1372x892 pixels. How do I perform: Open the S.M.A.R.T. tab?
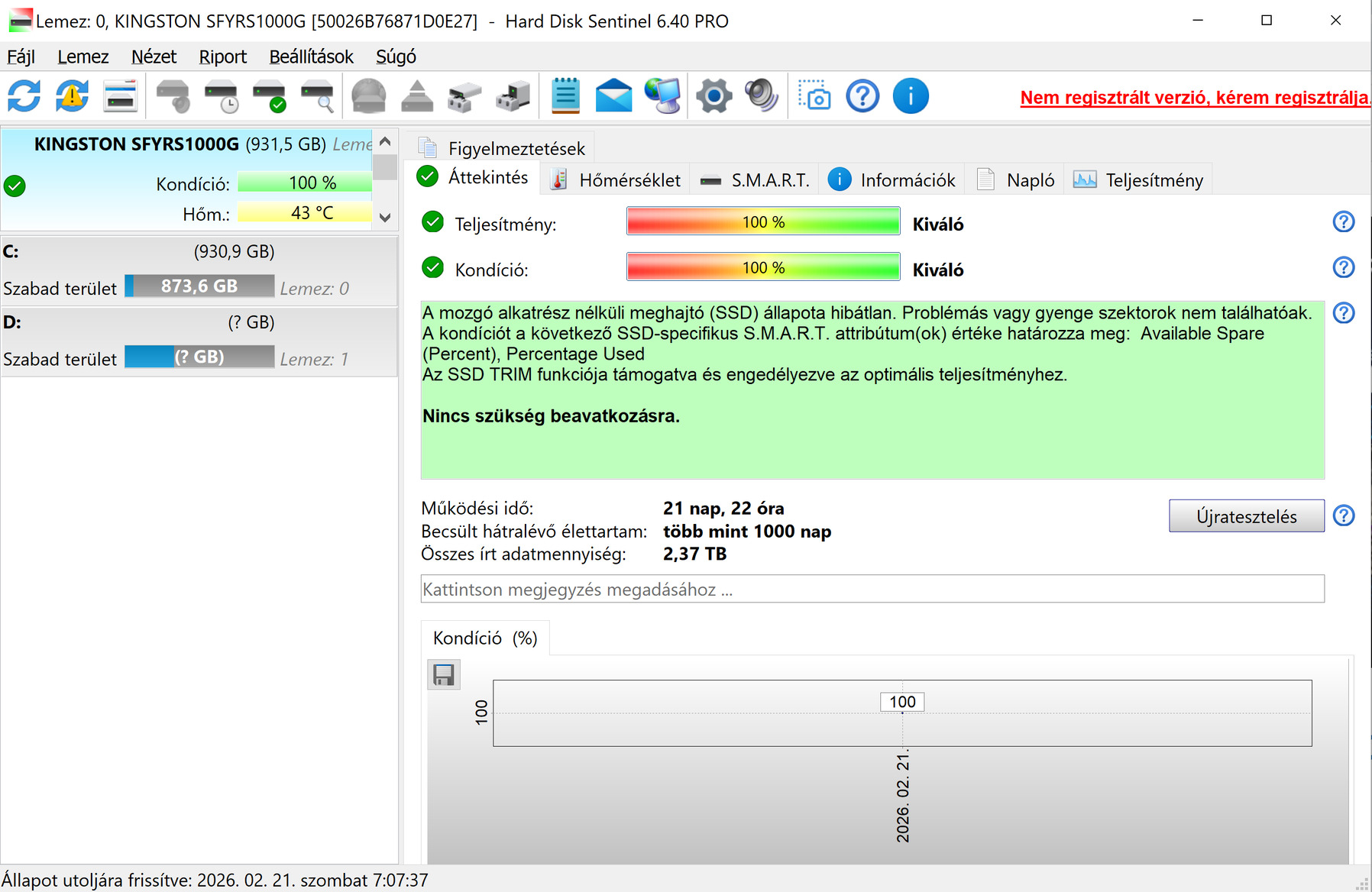coord(755,180)
